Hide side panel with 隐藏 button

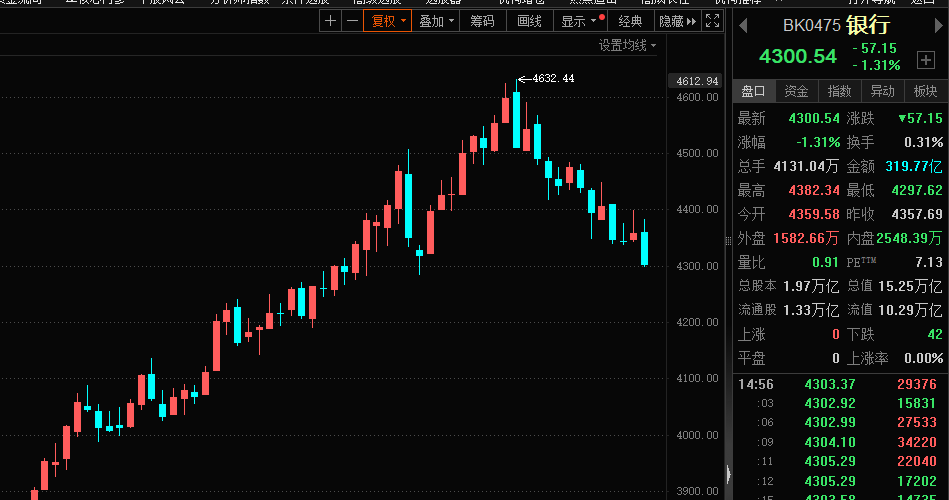[677, 21]
